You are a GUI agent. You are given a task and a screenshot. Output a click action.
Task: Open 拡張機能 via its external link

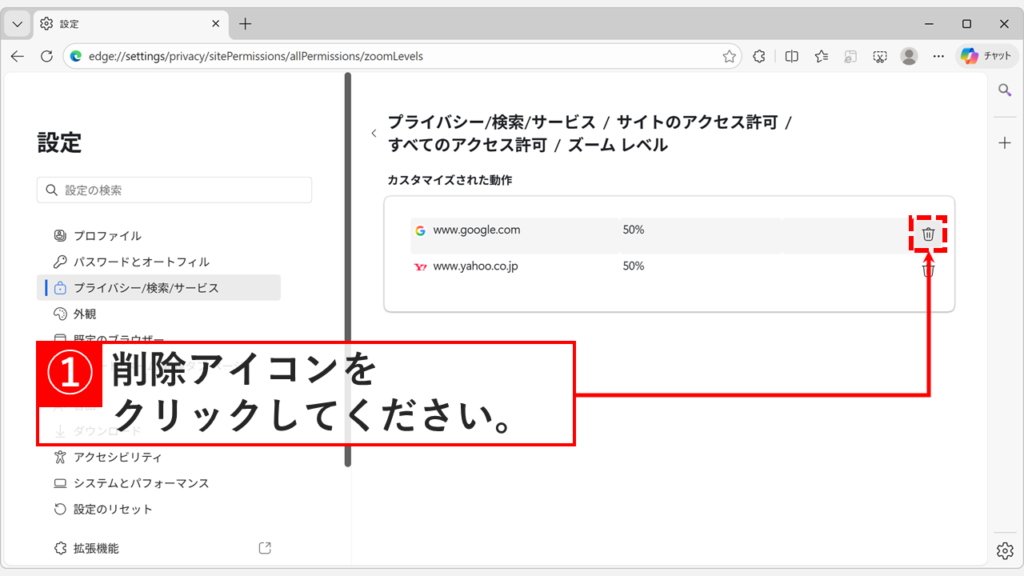264,546
